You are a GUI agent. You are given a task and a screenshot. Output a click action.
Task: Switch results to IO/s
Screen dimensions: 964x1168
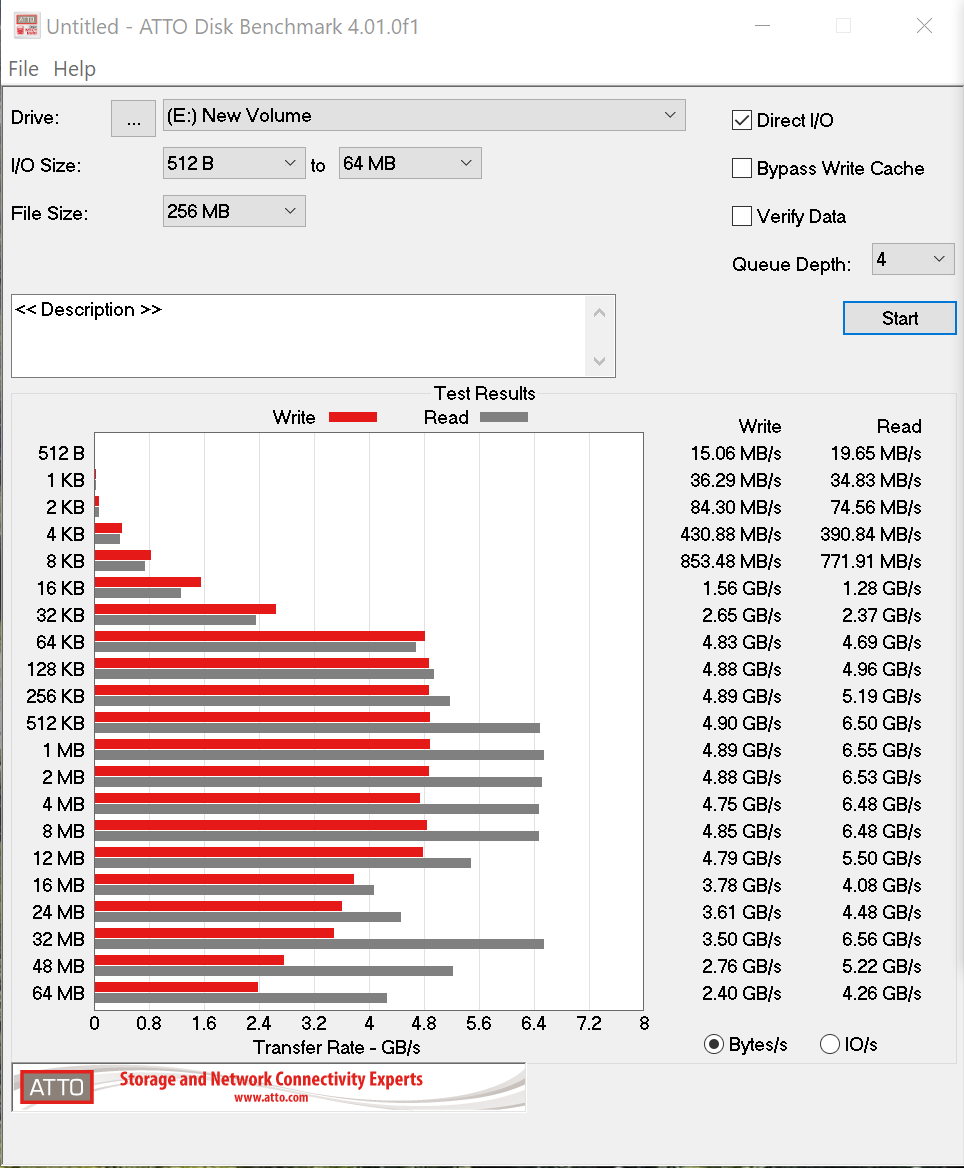(829, 1045)
